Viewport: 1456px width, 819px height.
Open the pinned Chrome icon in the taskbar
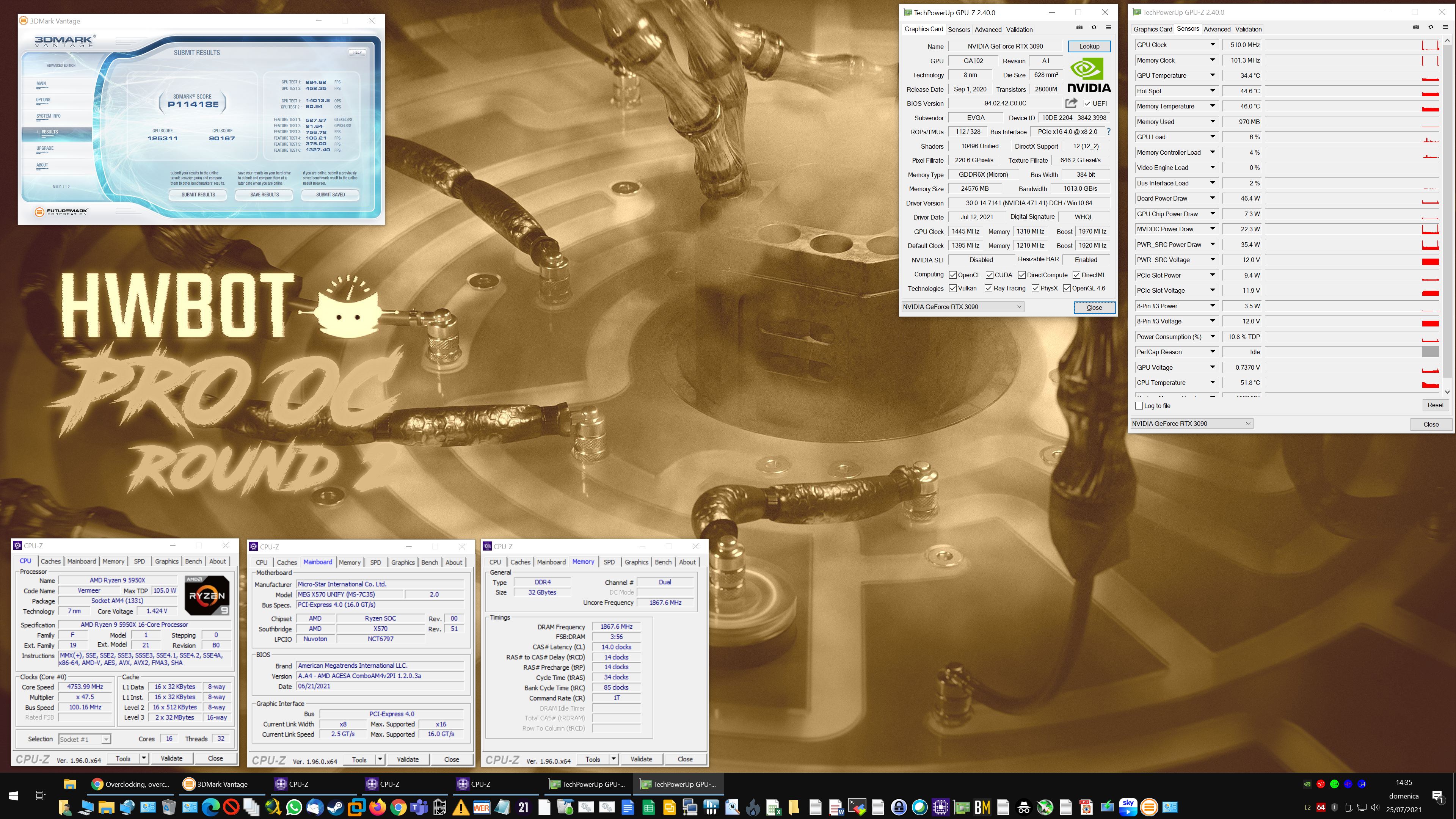point(399,807)
